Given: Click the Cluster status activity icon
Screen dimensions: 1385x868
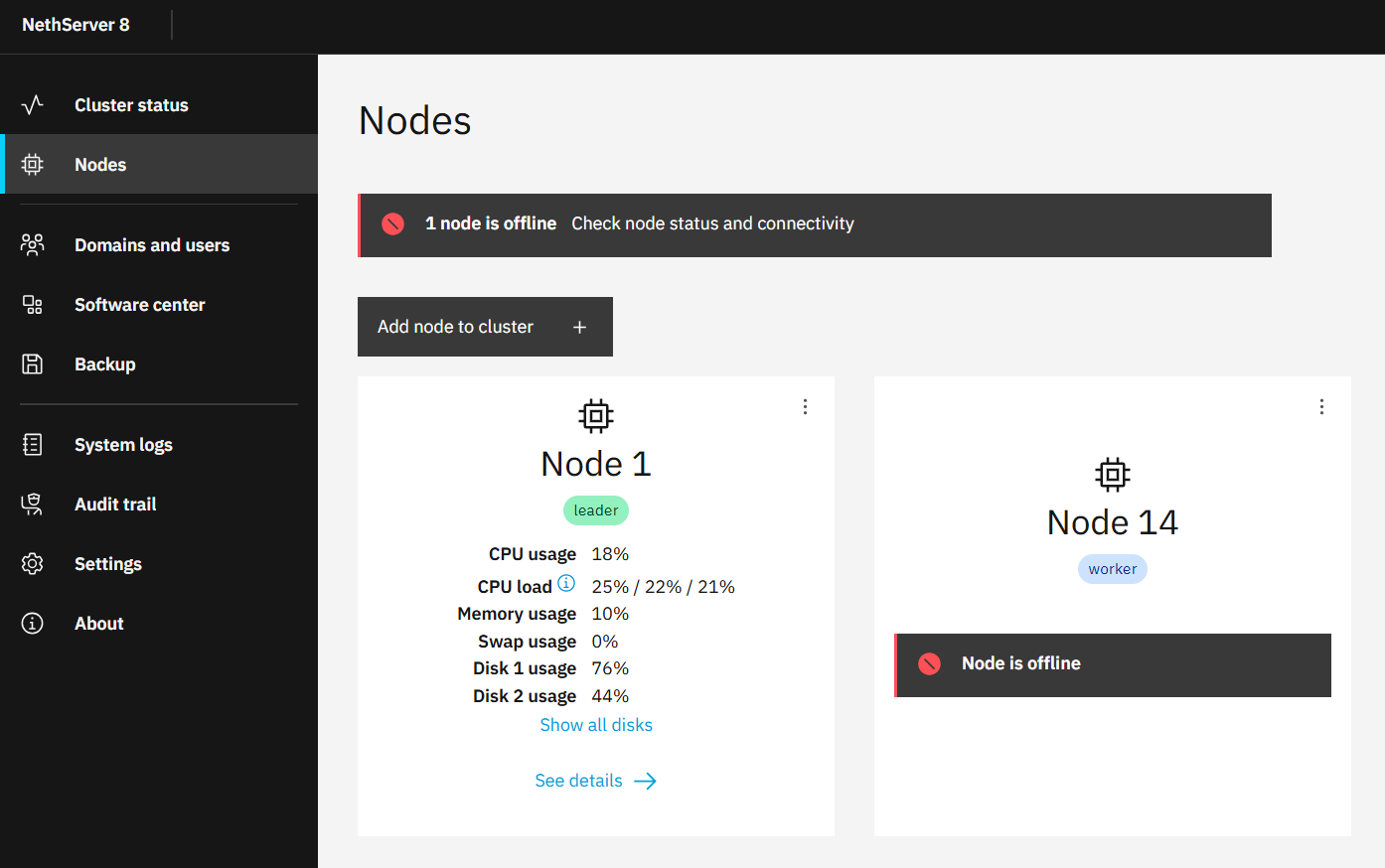Looking at the screenshot, I should coord(33,105).
